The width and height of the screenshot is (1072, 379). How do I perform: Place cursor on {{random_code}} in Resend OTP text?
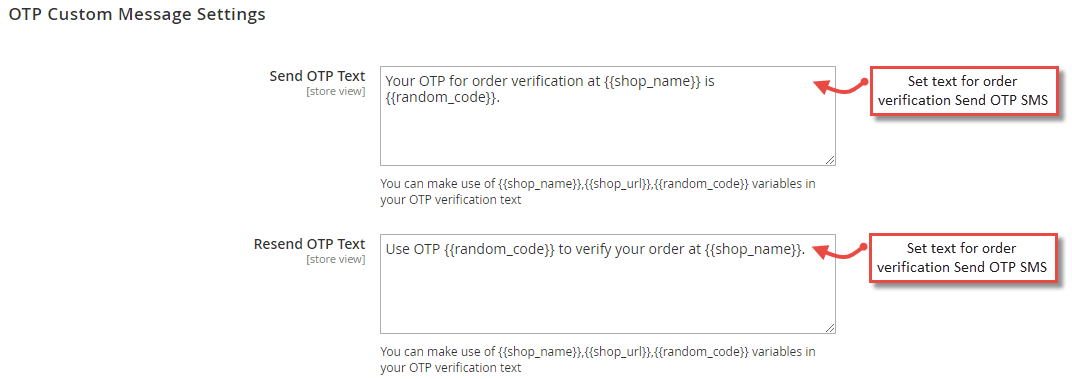pos(500,249)
